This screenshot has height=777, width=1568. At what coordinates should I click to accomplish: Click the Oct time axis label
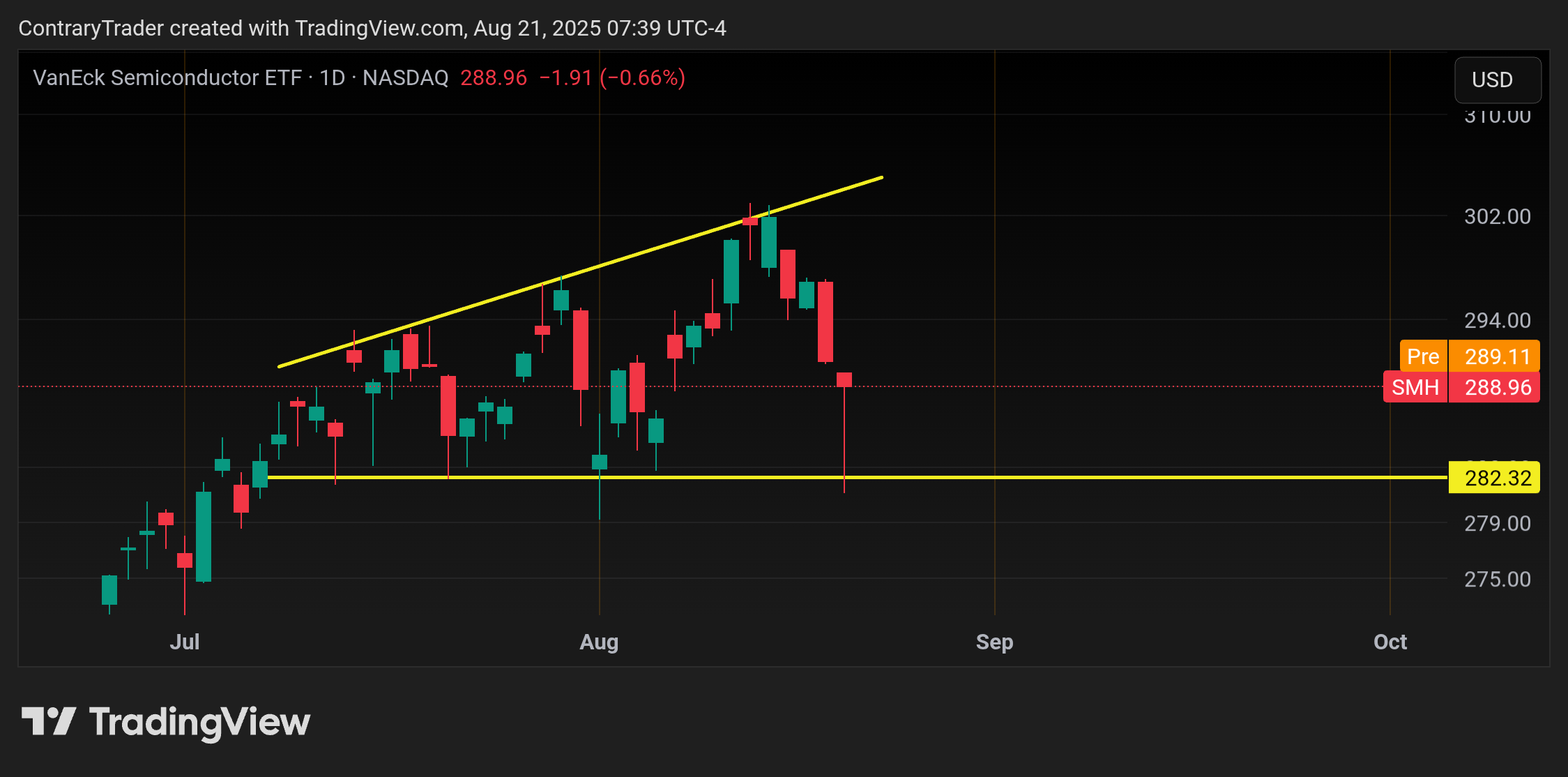tap(1390, 642)
